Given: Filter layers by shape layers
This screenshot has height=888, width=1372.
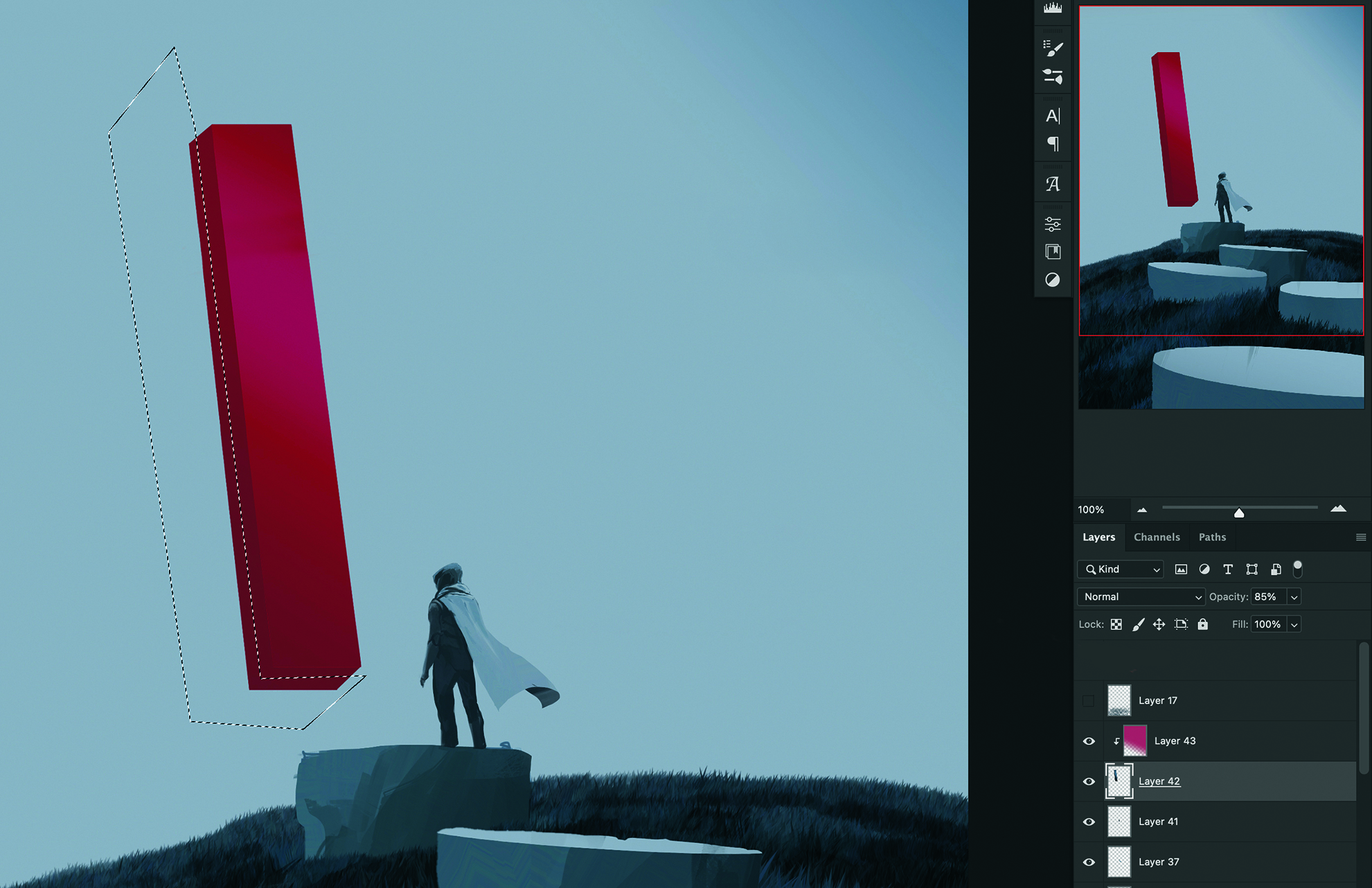Looking at the screenshot, I should click(1251, 569).
